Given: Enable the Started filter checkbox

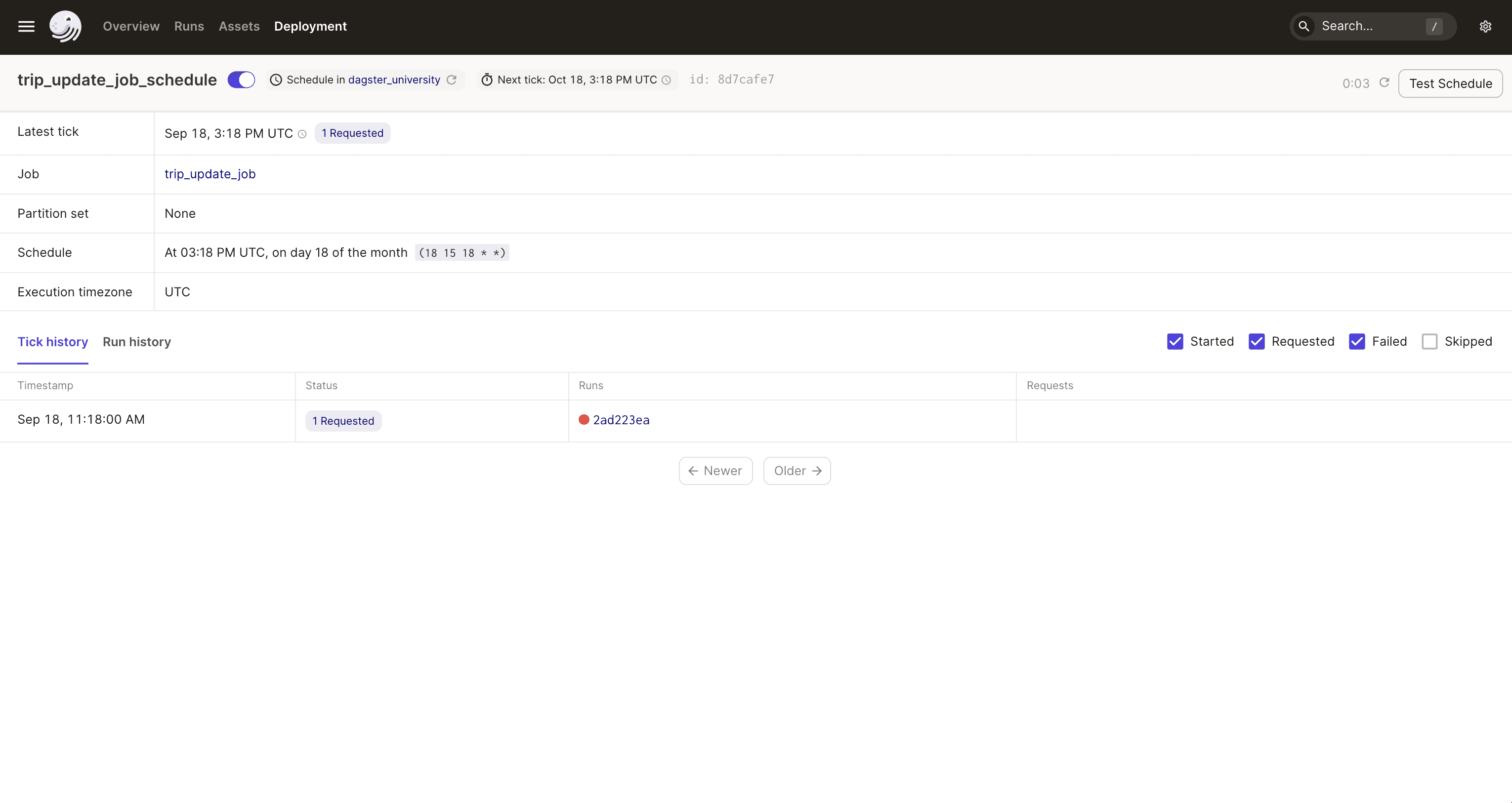Looking at the screenshot, I should [1176, 341].
